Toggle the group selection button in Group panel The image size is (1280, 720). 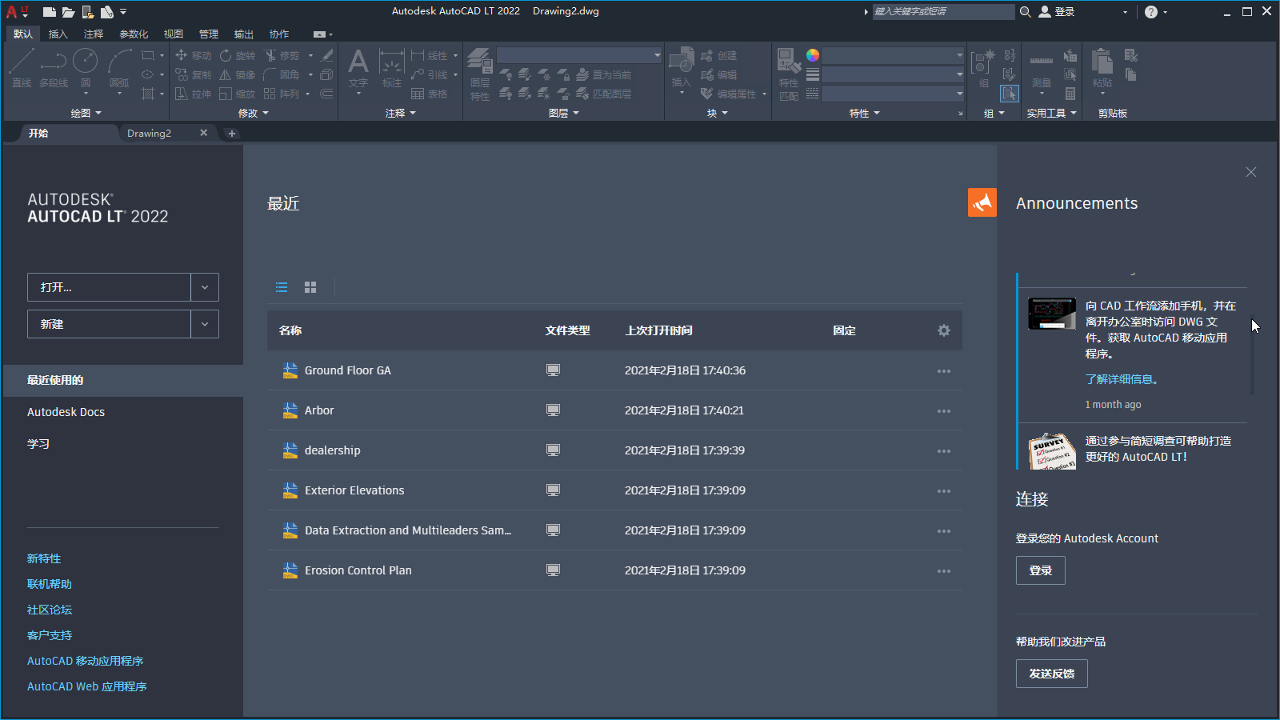[x=1009, y=94]
